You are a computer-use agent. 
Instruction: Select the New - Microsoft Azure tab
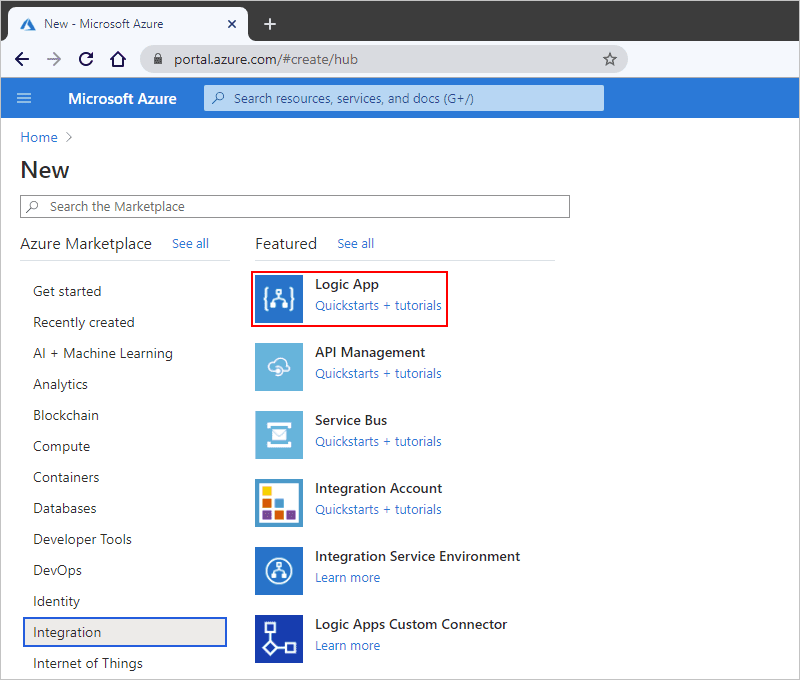(x=128, y=24)
